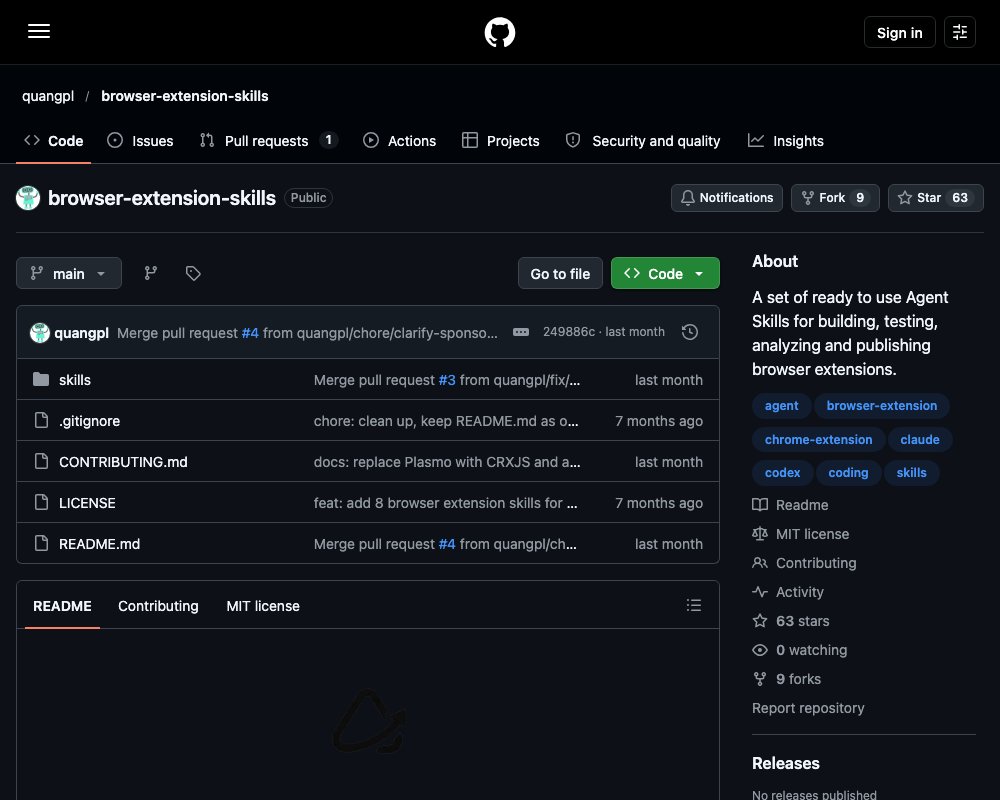Viewport: 1000px width, 800px height.
Task: Open the appearance settings icon beside Sign in
Action: point(959,32)
